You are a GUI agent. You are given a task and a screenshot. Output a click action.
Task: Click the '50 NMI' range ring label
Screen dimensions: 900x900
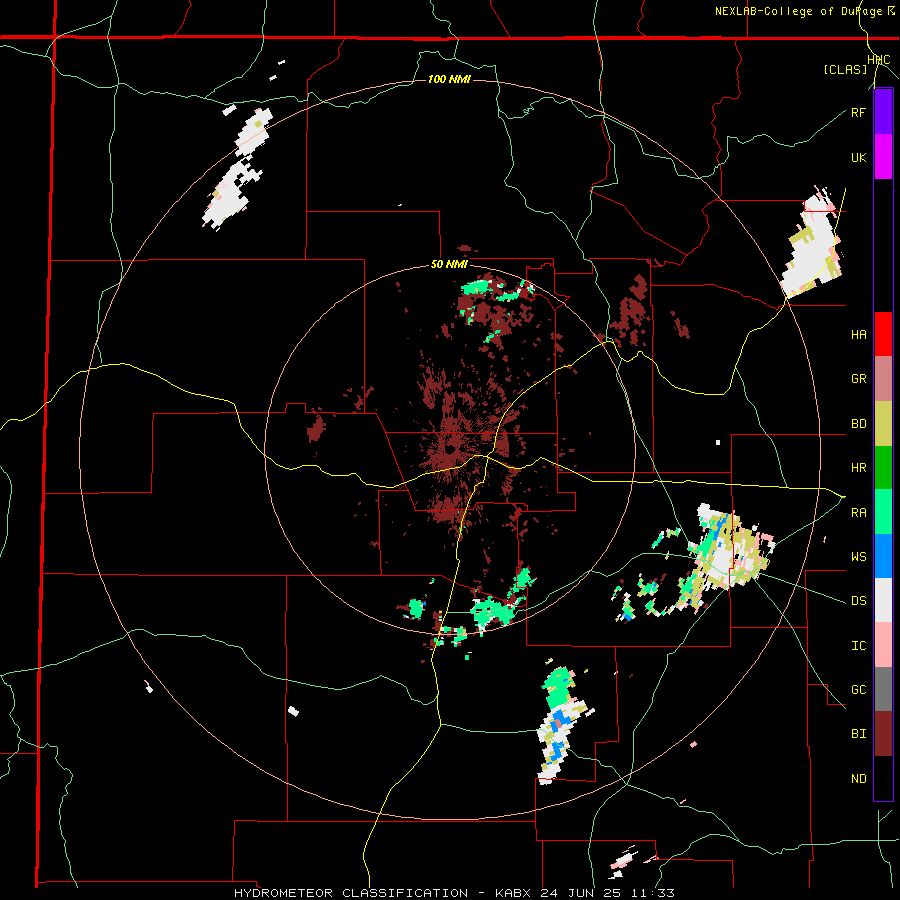[x=449, y=265]
